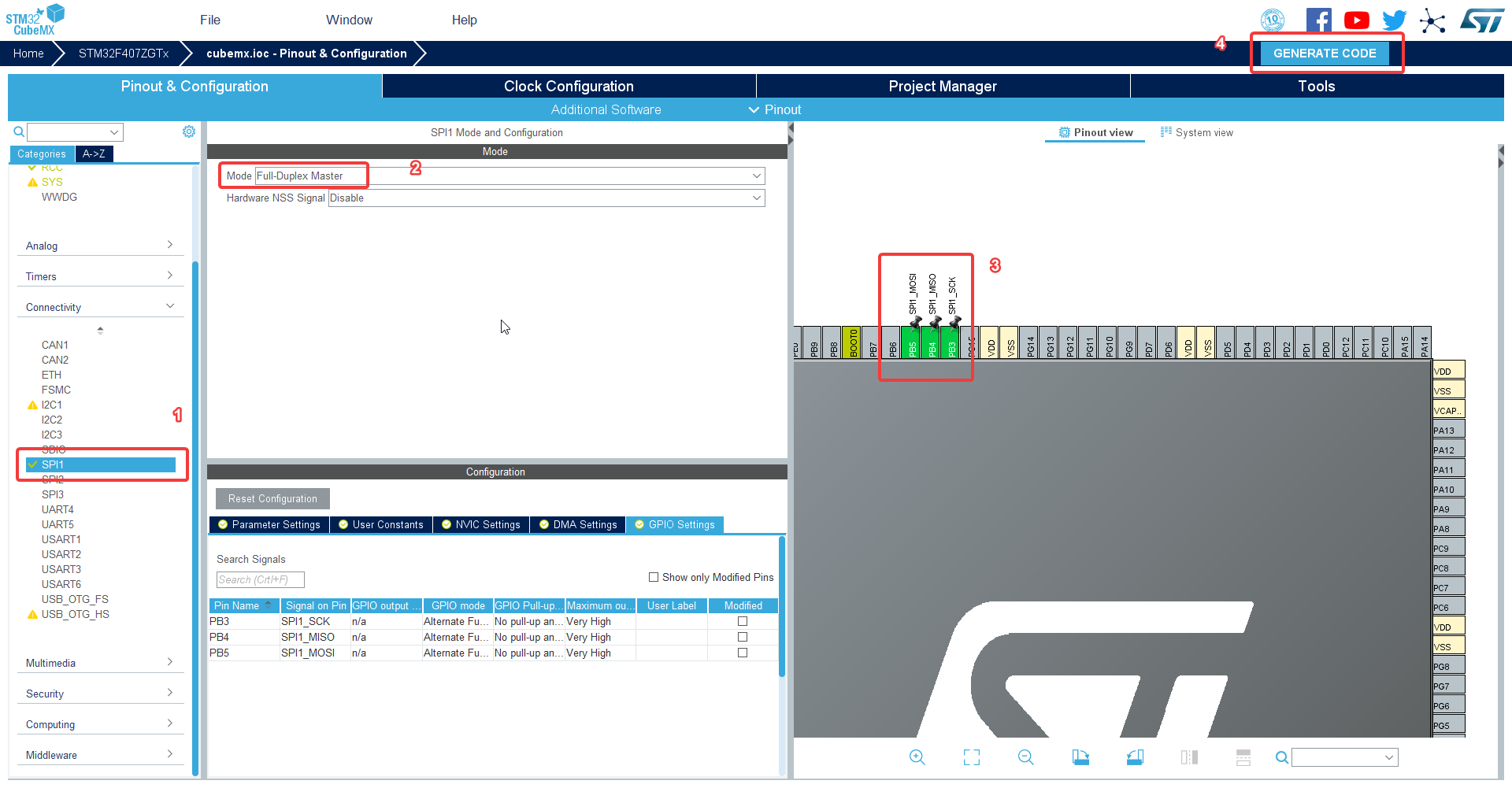This screenshot has height=788, width=1512.
Task: Click the green PB5 pin
Action: tap(912, 342)
